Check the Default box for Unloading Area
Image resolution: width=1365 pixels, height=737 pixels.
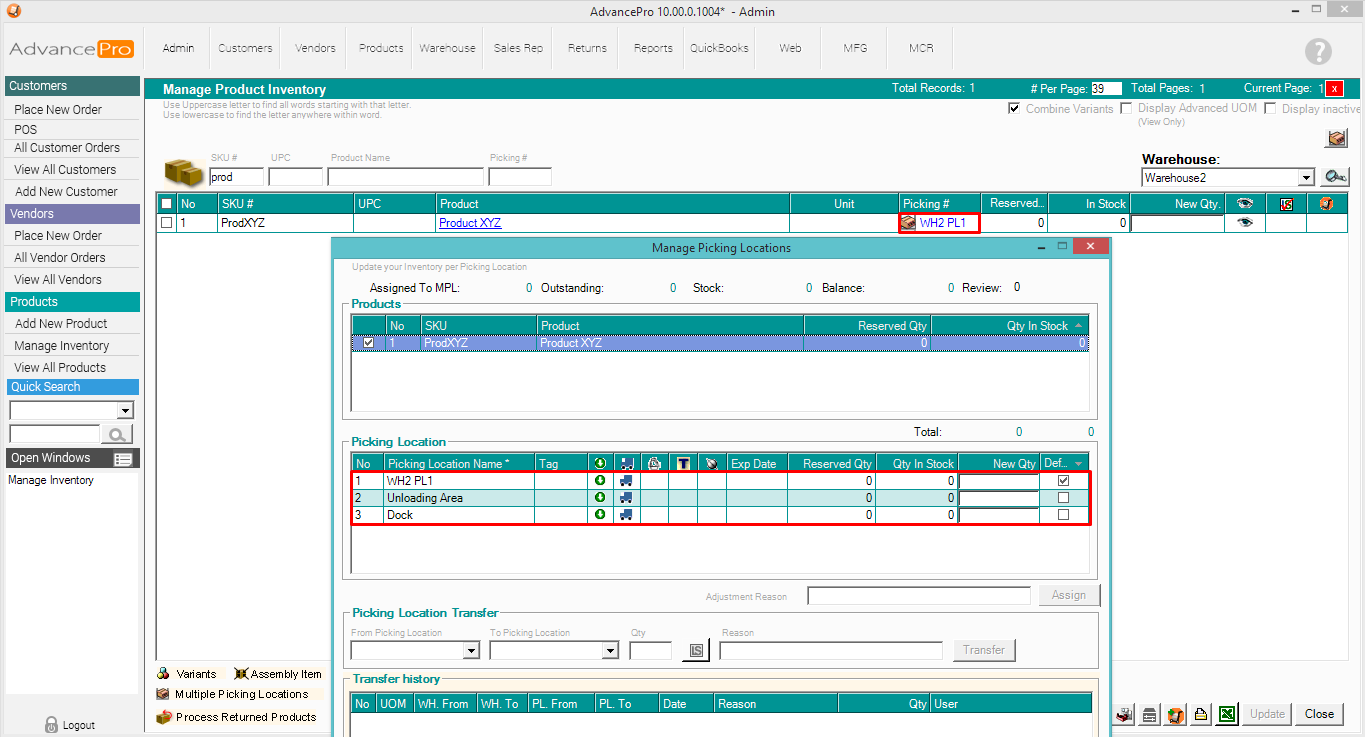click(1063, 498)
